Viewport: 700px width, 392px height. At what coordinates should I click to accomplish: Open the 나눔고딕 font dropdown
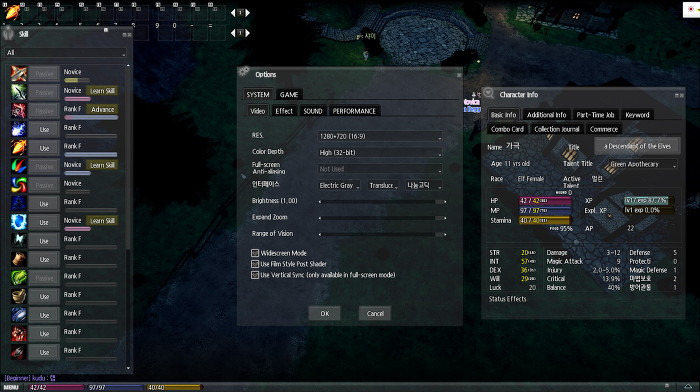point(424,186)
